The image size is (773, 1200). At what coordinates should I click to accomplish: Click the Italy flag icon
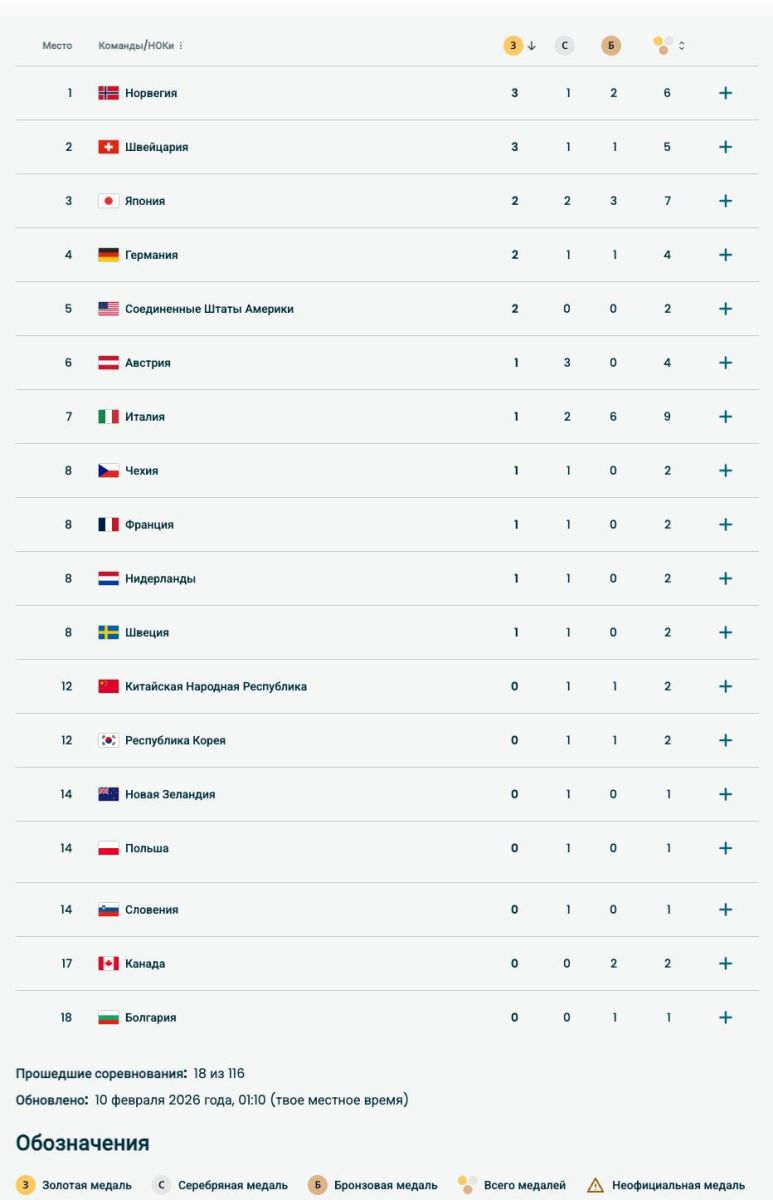tap(108, 417)
